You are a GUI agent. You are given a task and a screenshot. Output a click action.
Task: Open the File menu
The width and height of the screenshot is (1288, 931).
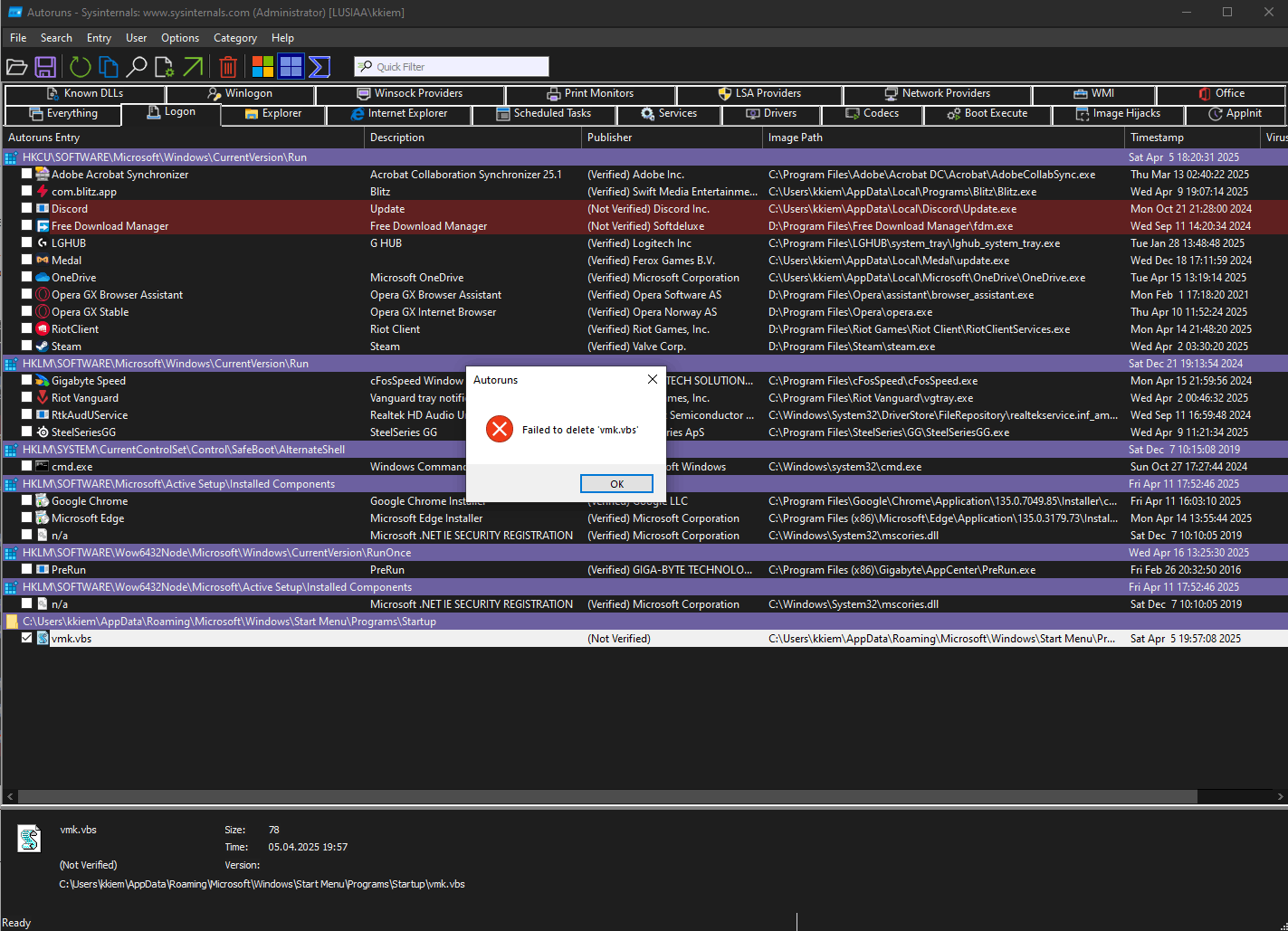(x=18, y=38)
